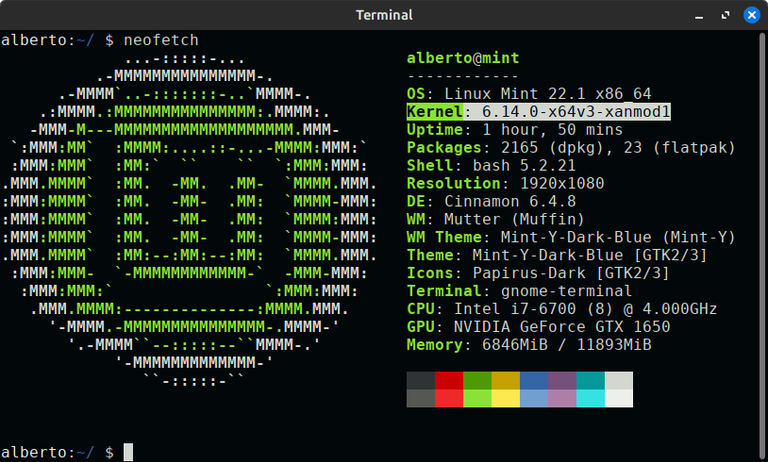
Task: Click the lime green swatch in bottom row
Action: coord(478,398)
